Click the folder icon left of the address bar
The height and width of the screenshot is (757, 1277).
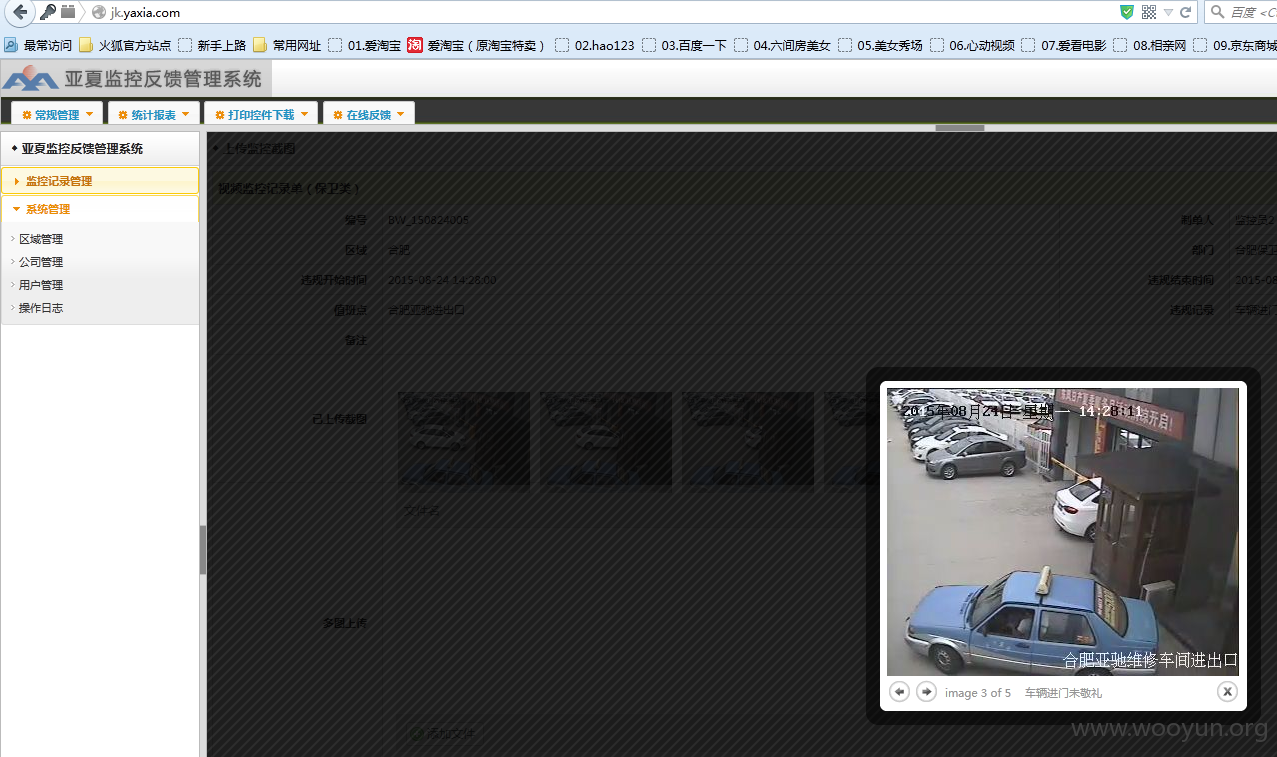tap(68, 12)
